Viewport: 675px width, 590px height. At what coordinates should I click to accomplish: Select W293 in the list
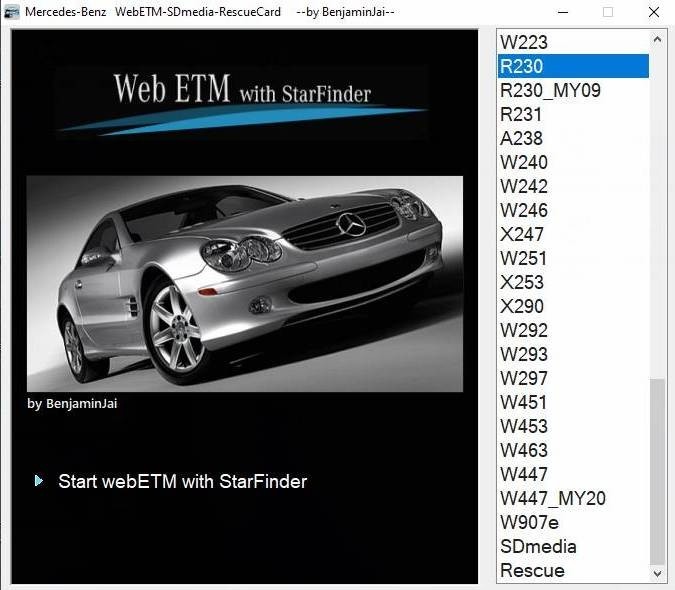click(x=573, y=355)
